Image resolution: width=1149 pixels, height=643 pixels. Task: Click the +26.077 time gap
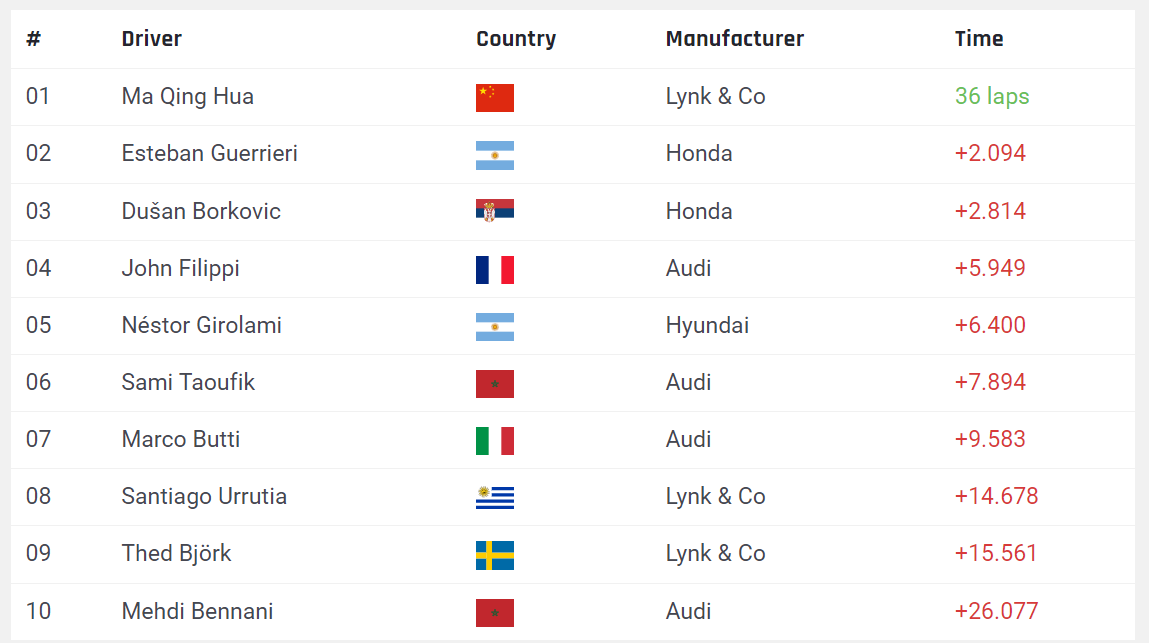click(x=996, y=611)
